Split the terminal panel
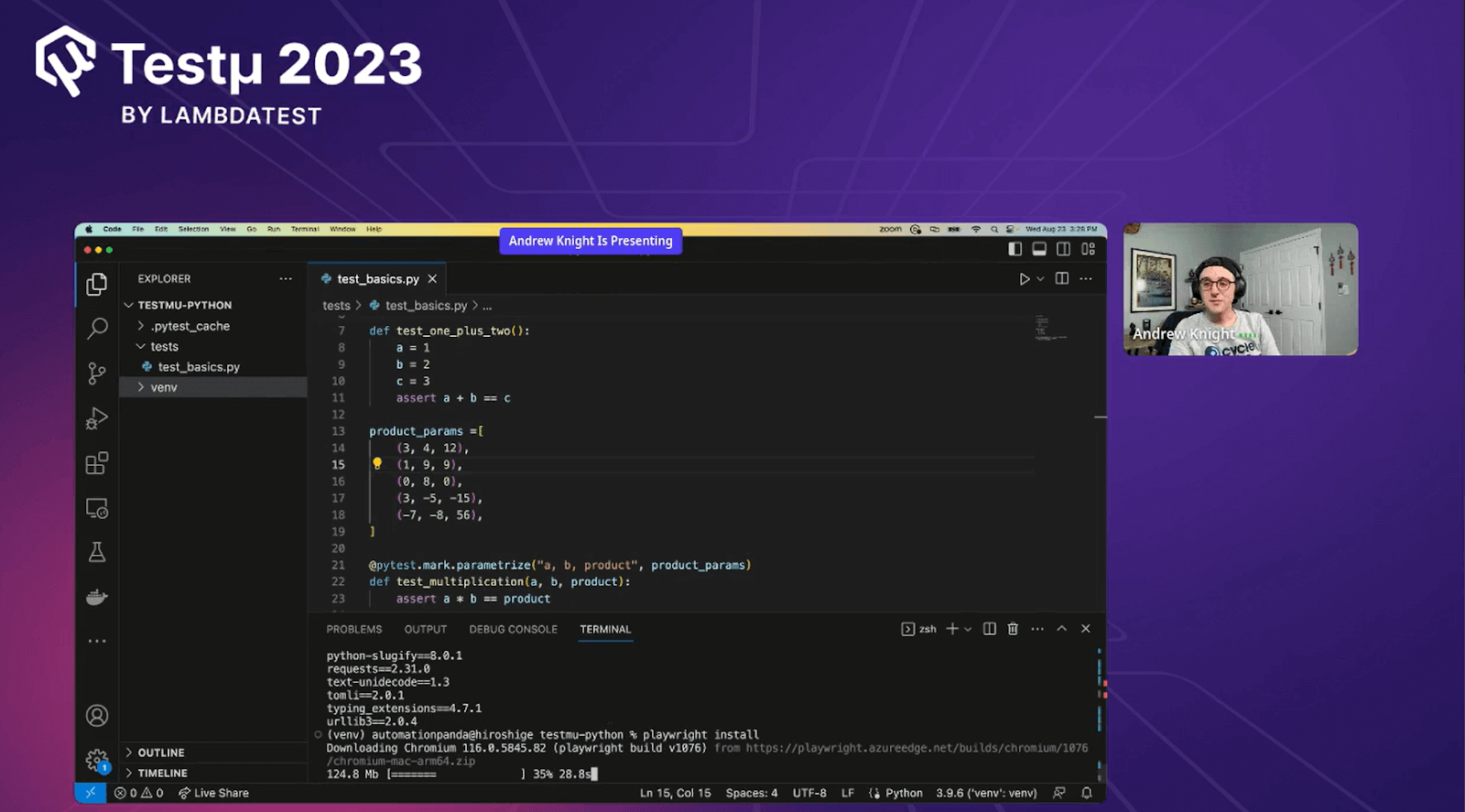The width and height of the screenshot is (1465, 812). pos(989,629)
